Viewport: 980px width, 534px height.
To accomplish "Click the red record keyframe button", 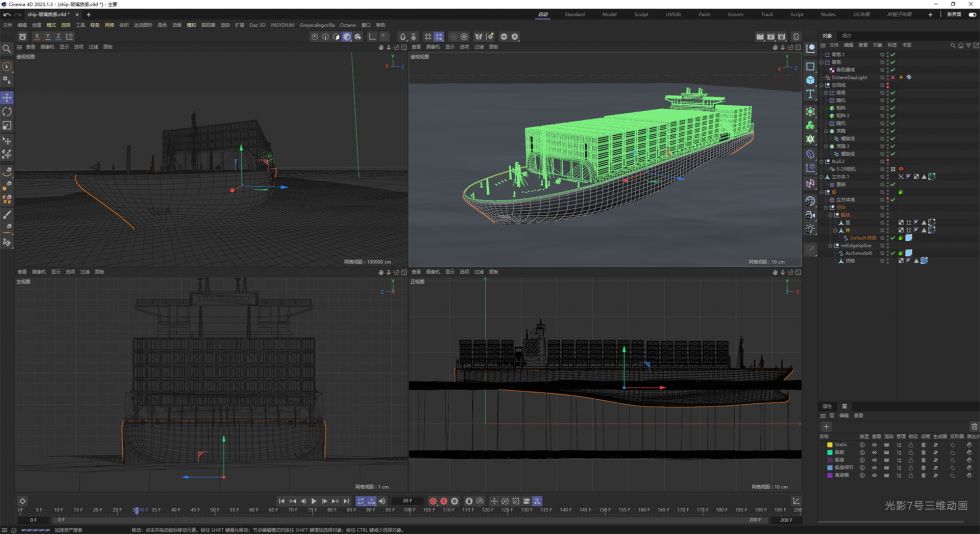I will pyautogui.click(x=434, y=500).
